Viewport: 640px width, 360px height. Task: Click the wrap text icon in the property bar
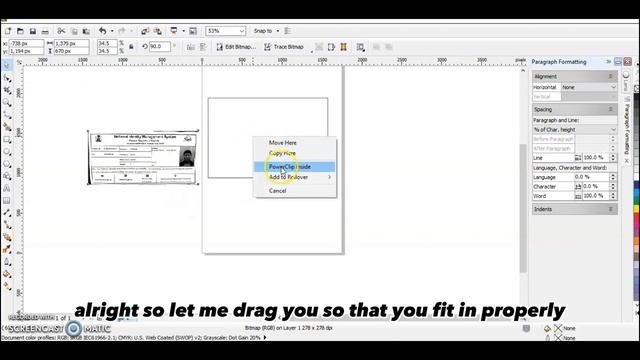click(360, 47)
